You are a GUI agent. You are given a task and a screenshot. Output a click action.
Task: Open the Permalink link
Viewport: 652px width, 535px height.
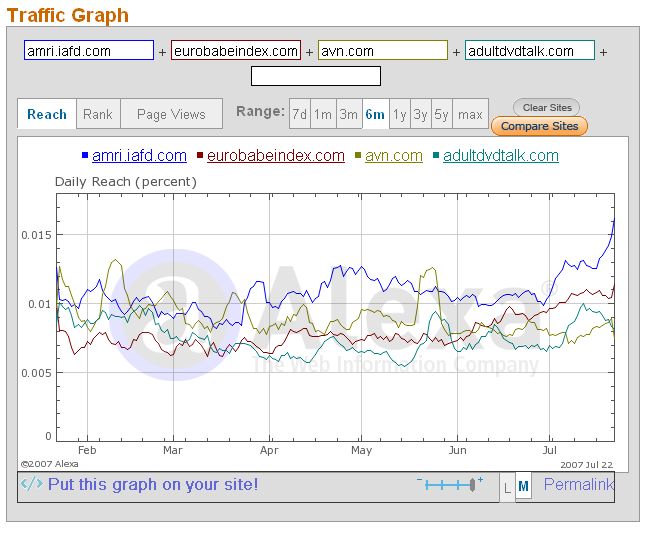tap(579, 484)
